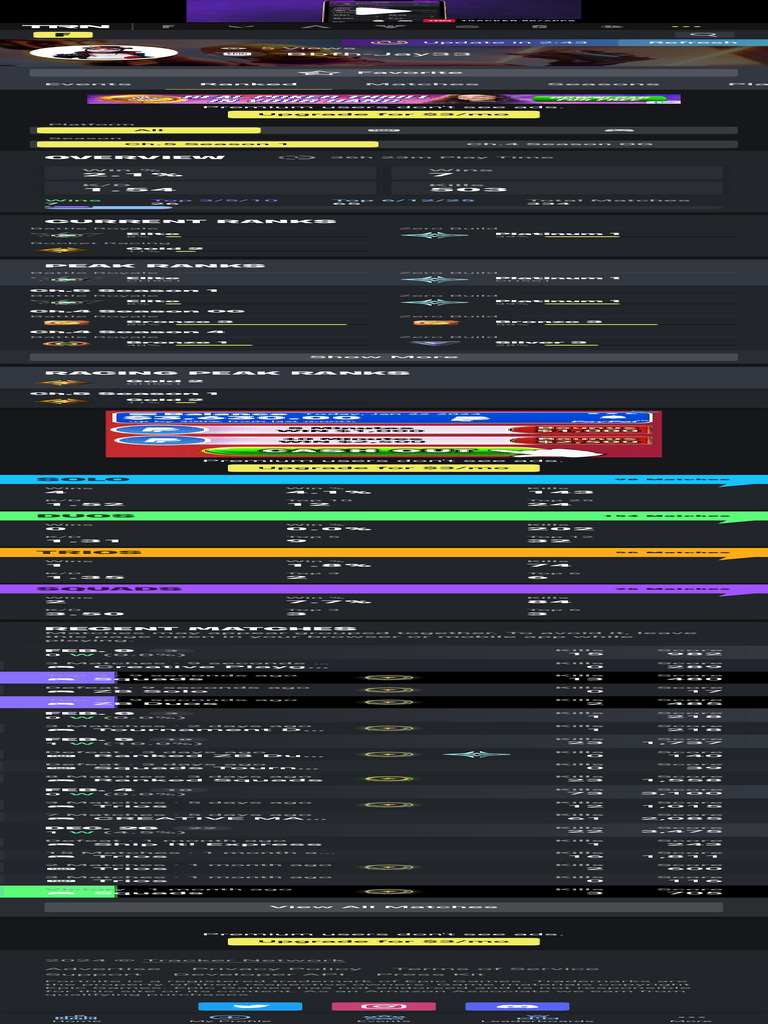Open the ZB Duos match row
768x1024 pixels.
(x=384, y=702)
